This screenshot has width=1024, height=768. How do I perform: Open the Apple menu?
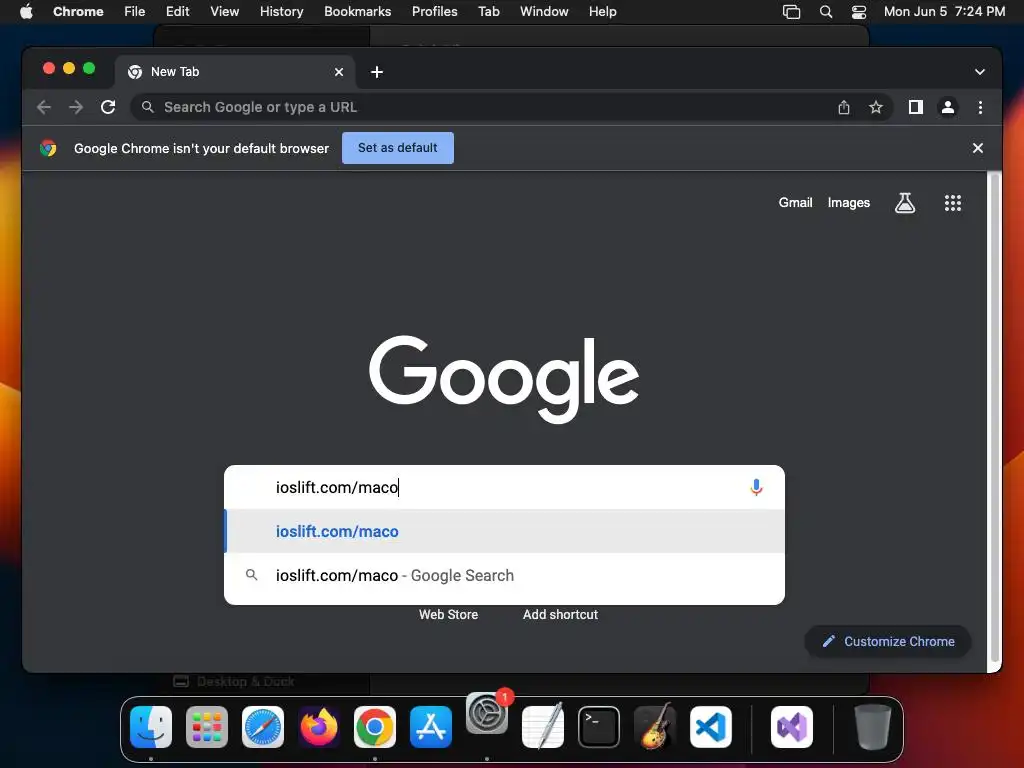coord(26,12)
